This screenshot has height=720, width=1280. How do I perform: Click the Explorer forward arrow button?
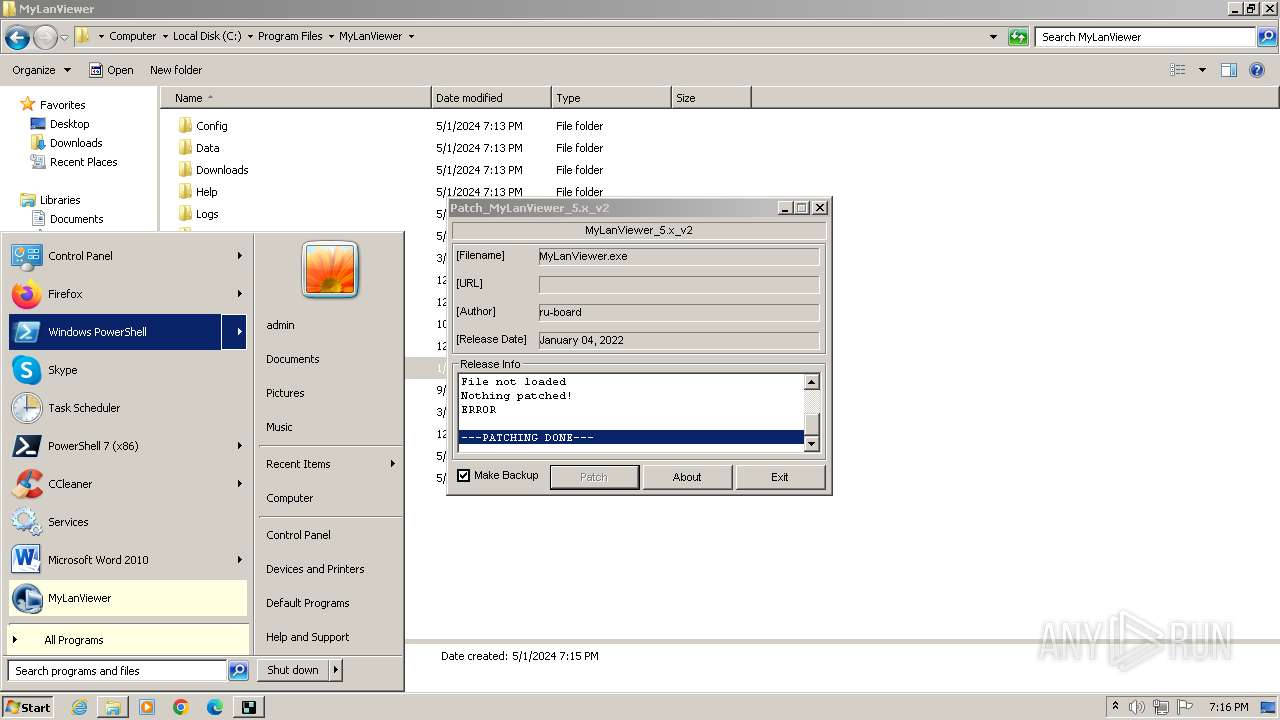[45, 38]
